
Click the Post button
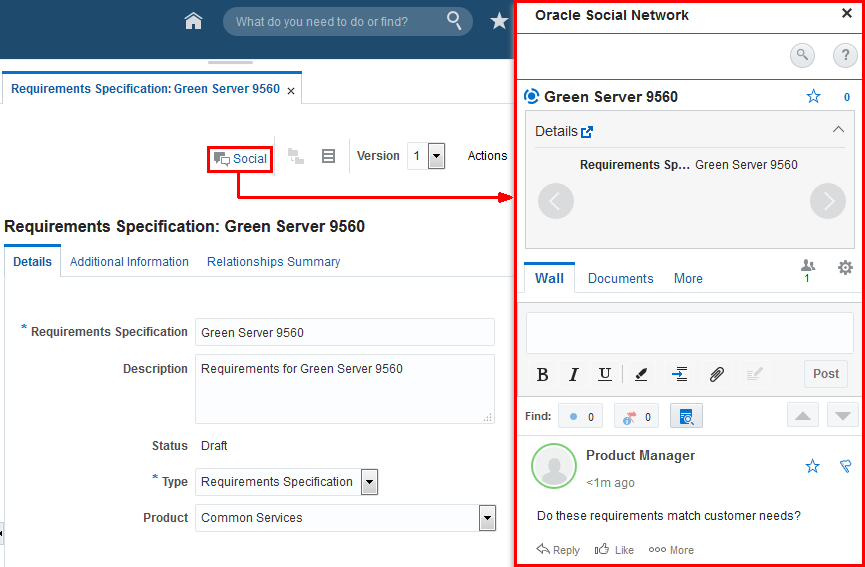[x=826, y=374]
